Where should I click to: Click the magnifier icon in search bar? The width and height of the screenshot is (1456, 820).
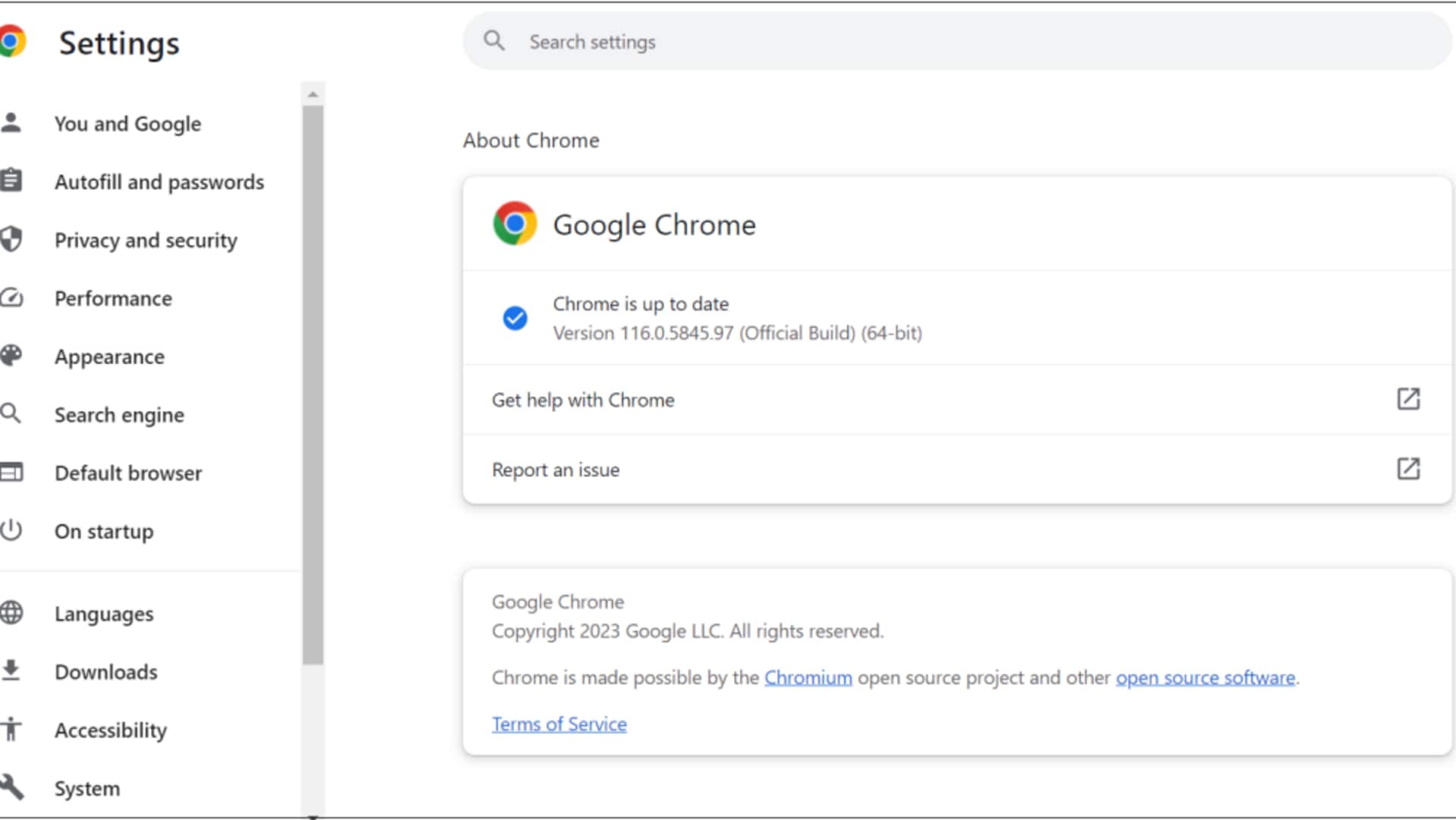[x=494, y=41]
